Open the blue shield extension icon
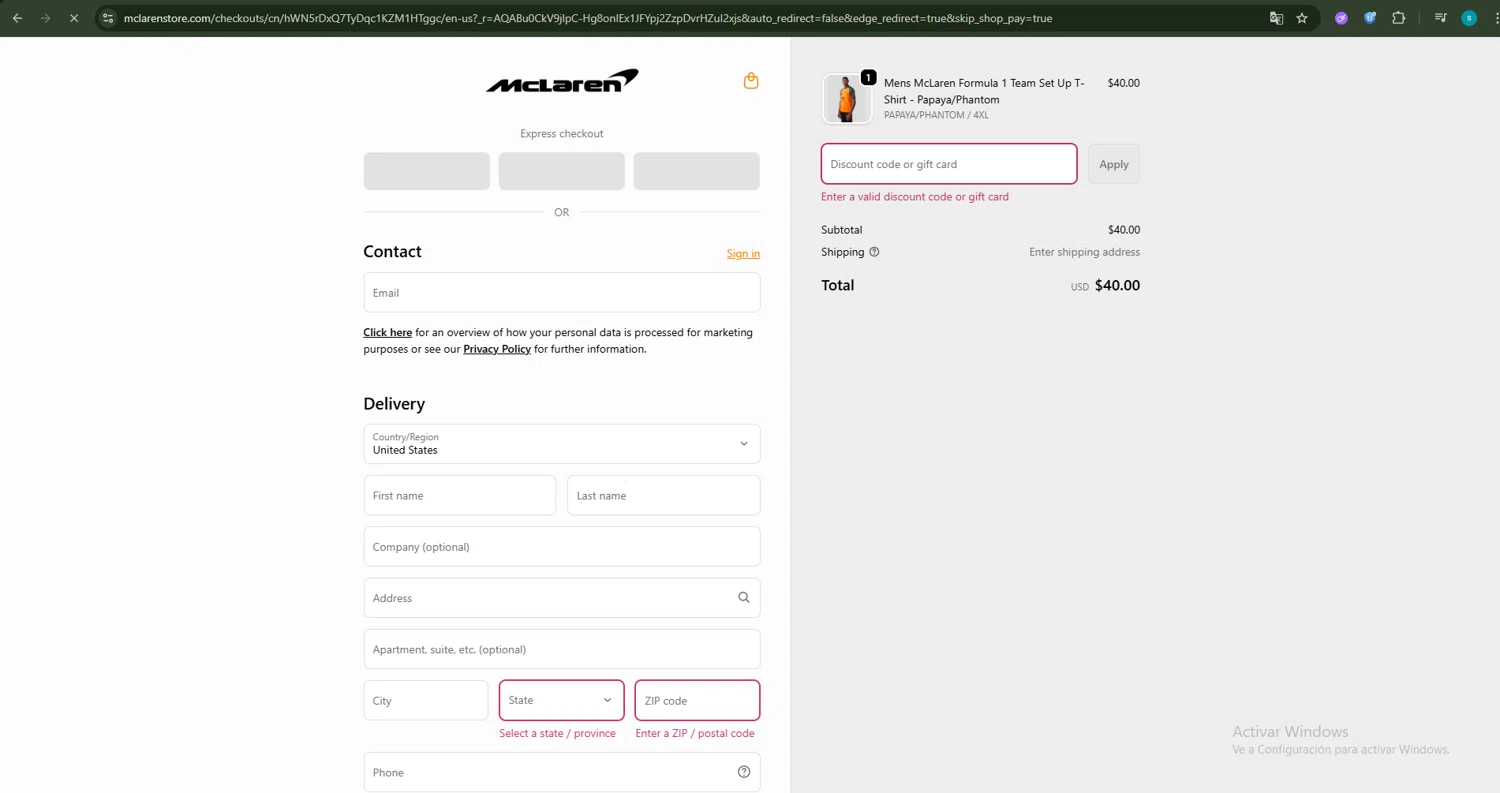The height and width of the screenshot is (793, 1500). coord(1370,18)
